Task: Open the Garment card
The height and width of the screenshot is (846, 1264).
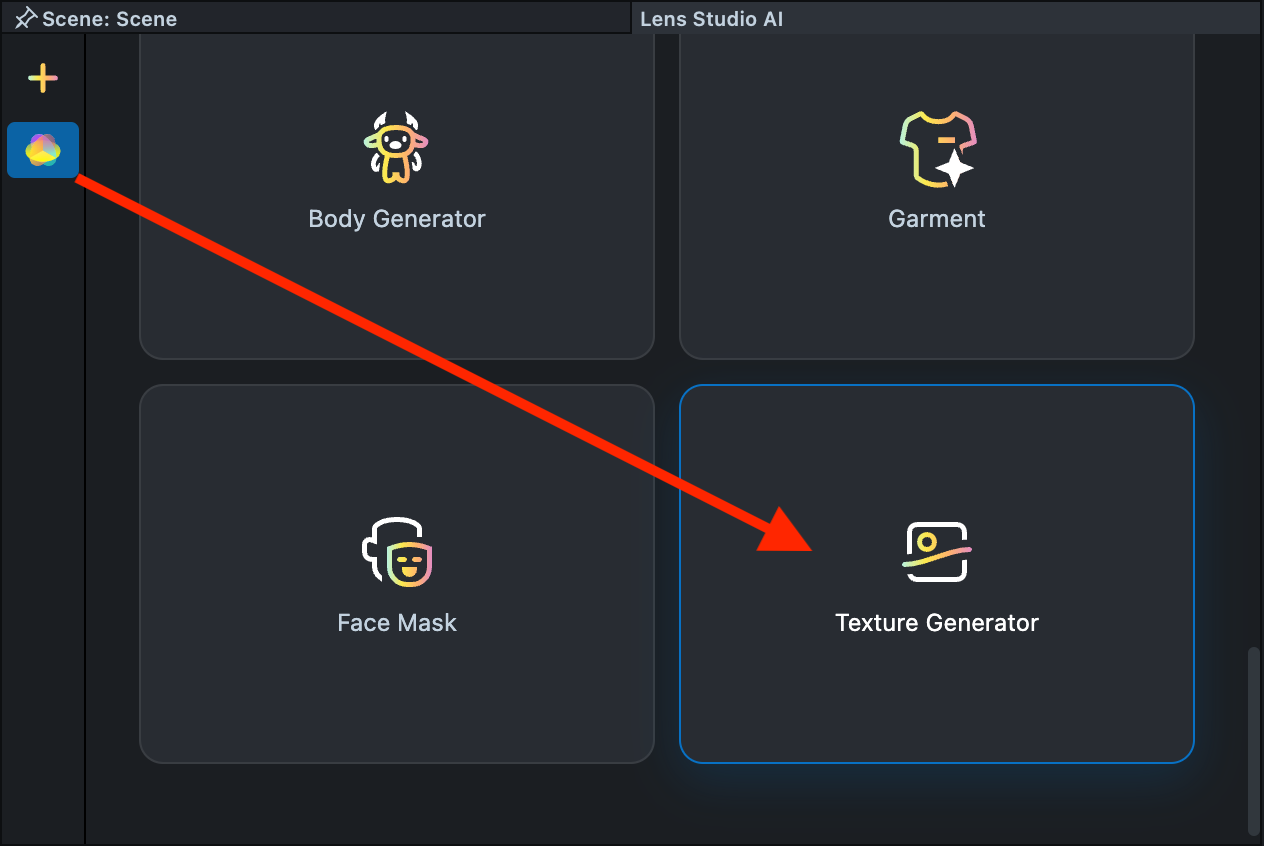Action: [x=937, y=196]
